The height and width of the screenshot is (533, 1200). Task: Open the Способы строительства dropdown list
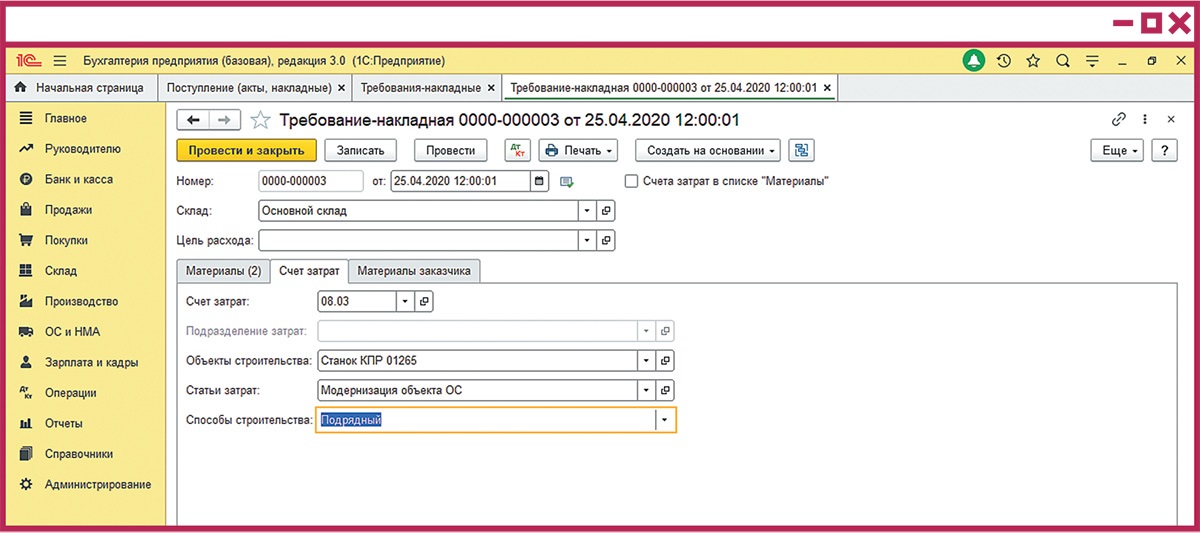[x=665, y=420]
